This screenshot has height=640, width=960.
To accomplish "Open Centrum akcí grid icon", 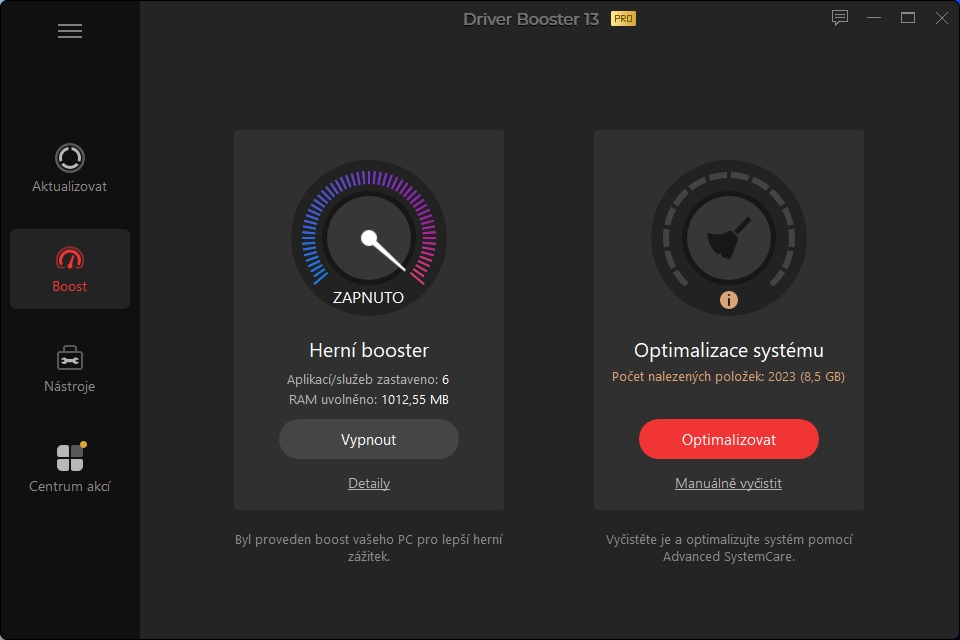I will pos(70,458).
